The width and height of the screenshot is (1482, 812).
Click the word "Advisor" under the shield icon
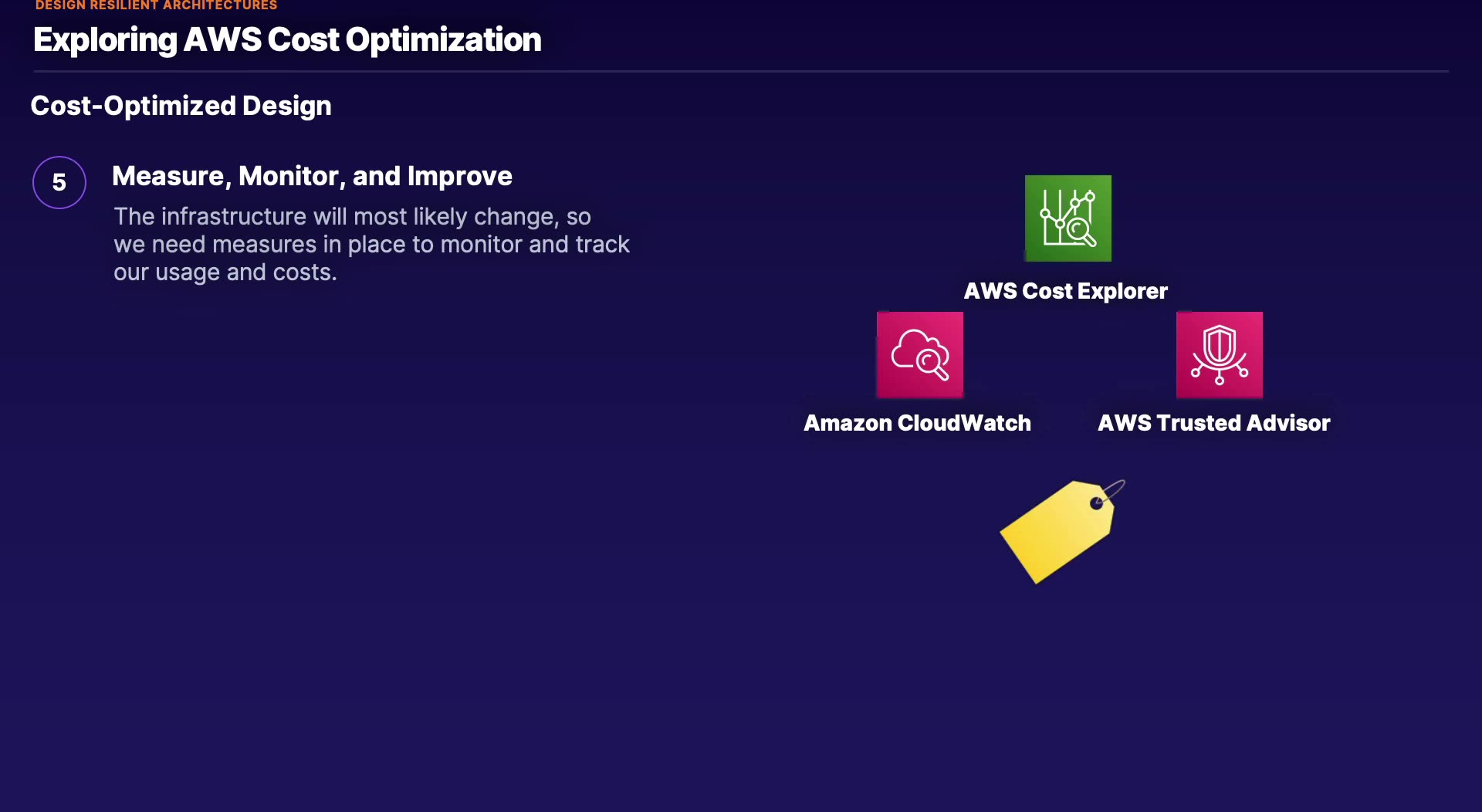1287,423
